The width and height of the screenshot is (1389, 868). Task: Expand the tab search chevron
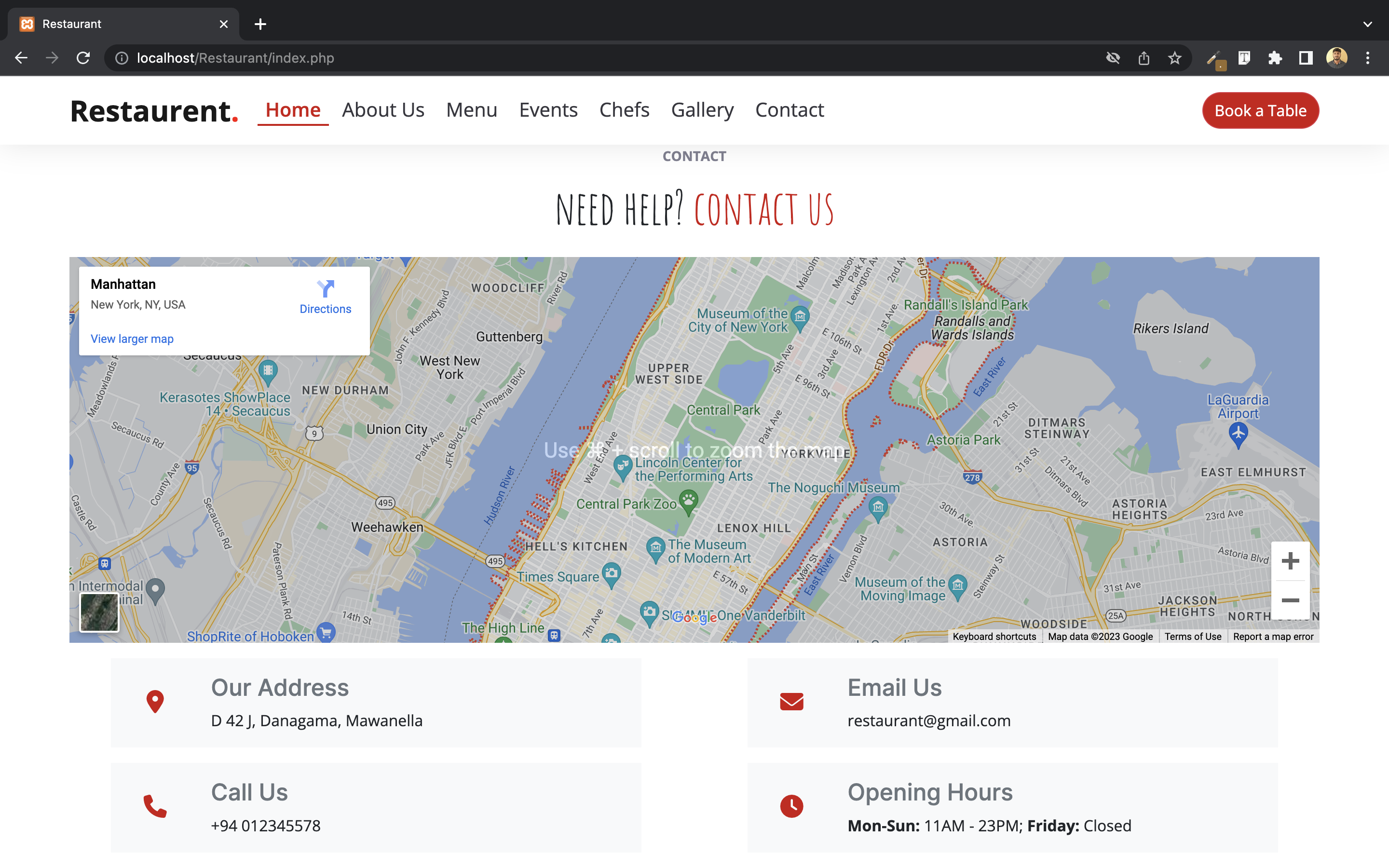(1367, 24)
